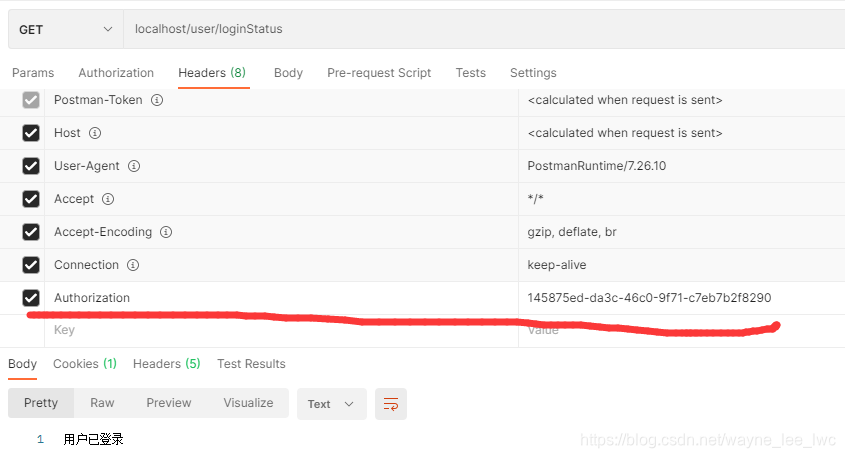Edit the localhost/user/loginStatus URL field

tap(484, 30)
